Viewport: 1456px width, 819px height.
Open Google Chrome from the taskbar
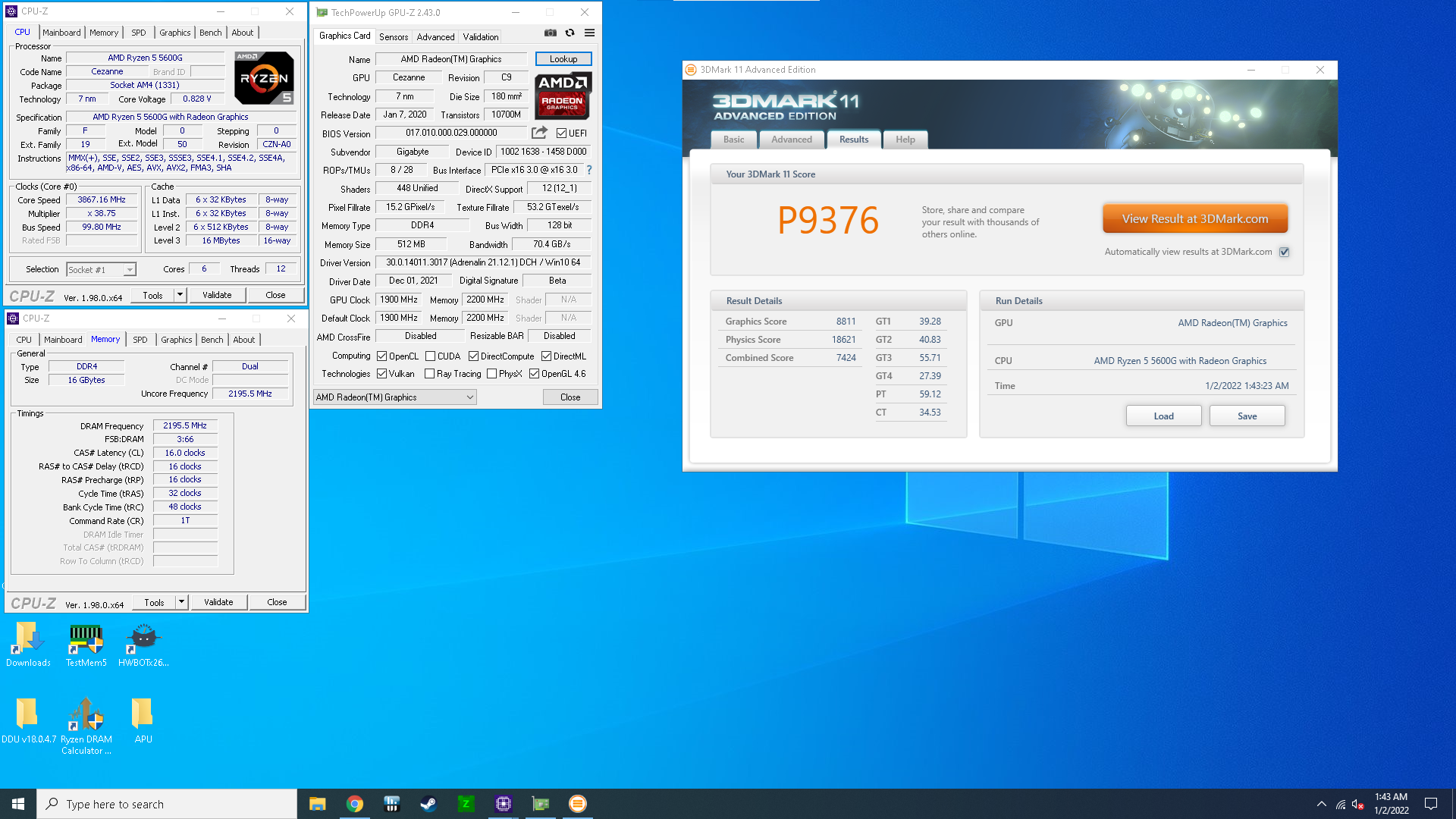(355, 804)
